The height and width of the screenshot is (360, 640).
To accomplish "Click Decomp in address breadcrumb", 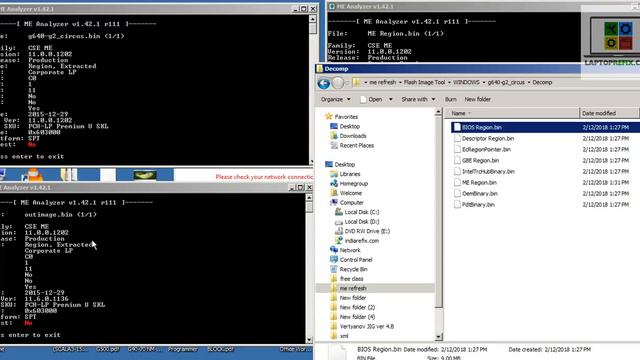I will (542, 82).
